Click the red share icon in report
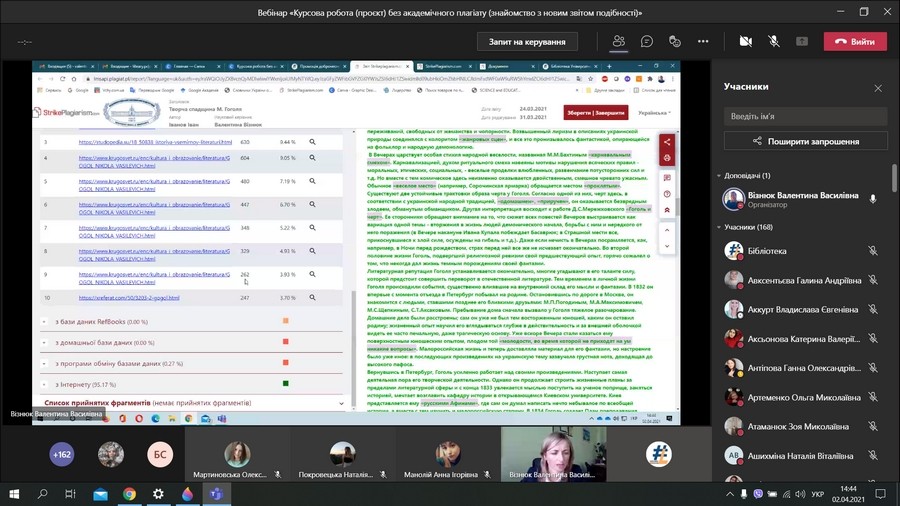The image size is (900, 506). (667, 142)
